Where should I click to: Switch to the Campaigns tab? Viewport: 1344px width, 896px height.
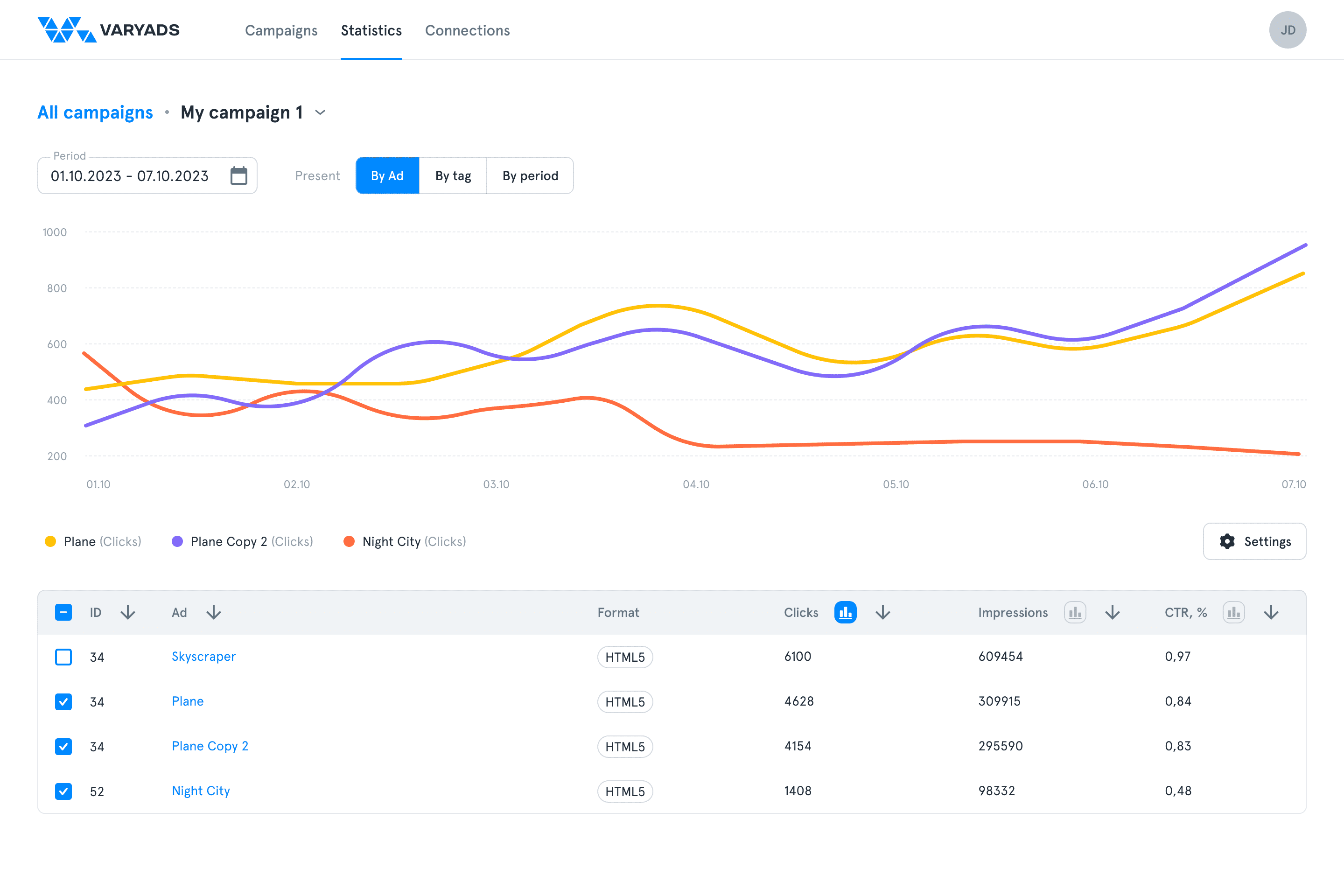[281, 30]
